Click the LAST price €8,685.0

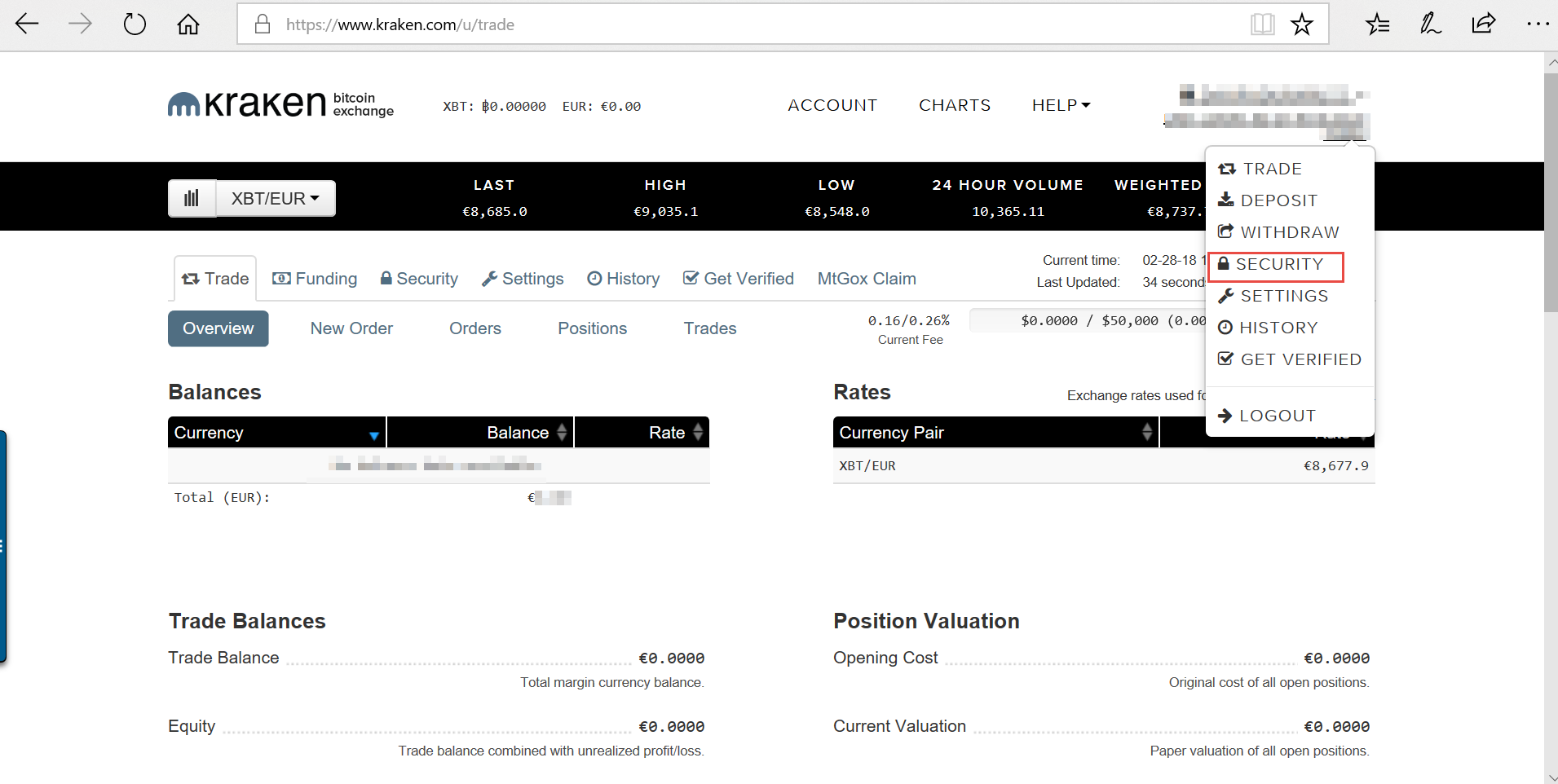pos(495,212)
